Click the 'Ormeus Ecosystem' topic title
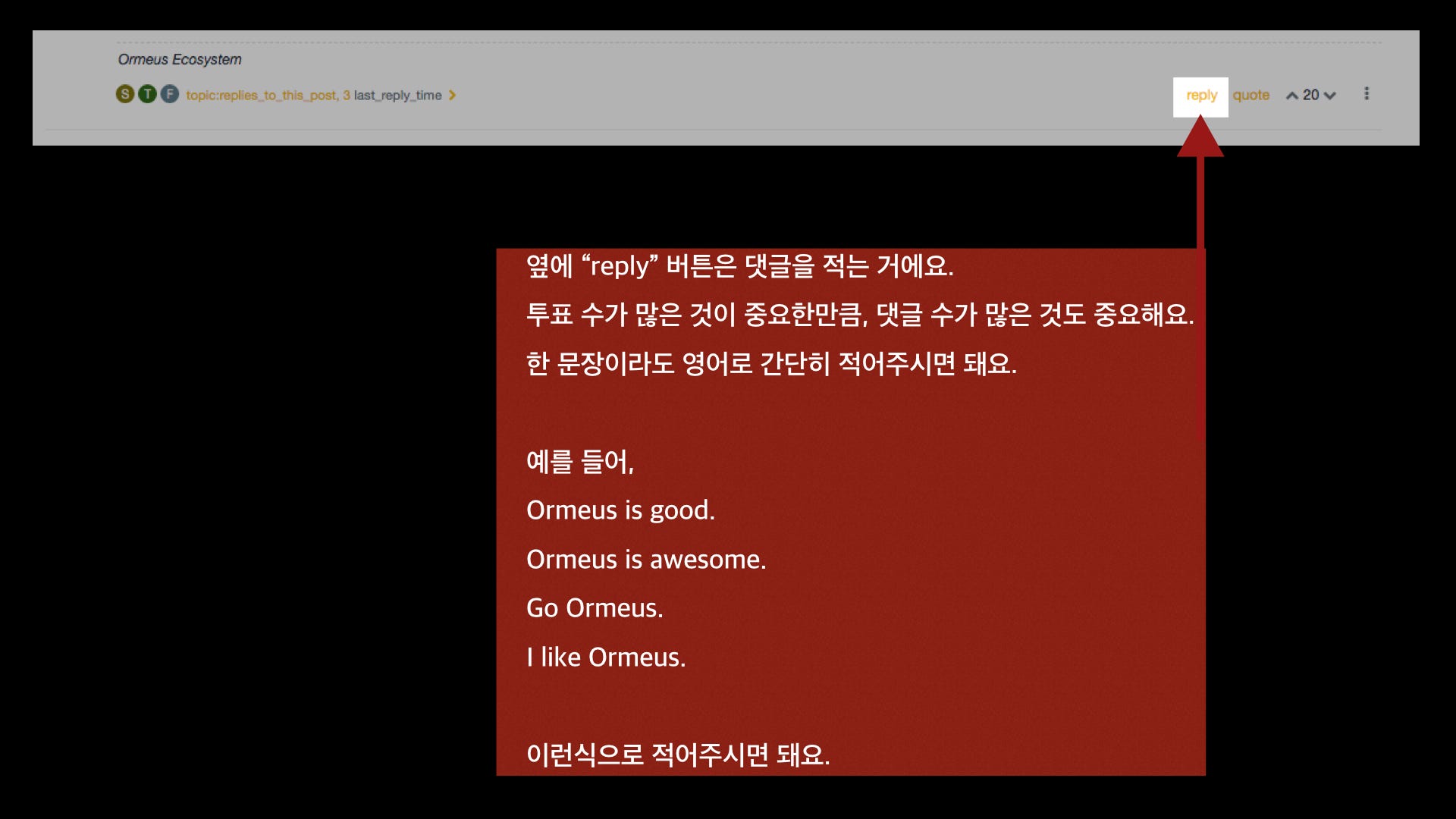The image size is (1456, 819). (179, 60)
